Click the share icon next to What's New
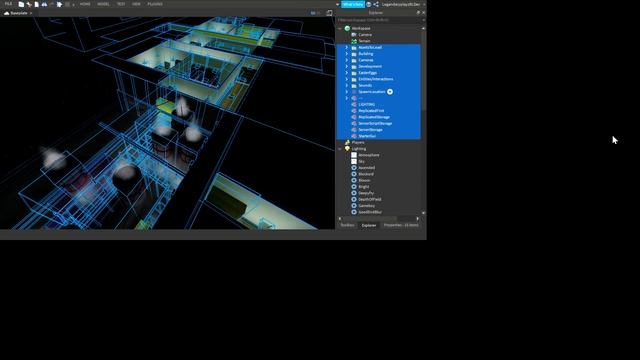The height and width of the screenshot is (360, 640). 376,4
